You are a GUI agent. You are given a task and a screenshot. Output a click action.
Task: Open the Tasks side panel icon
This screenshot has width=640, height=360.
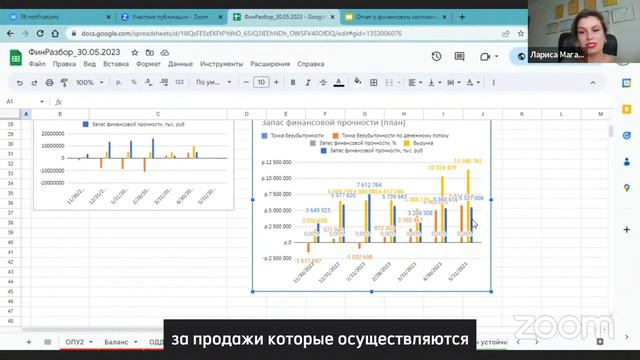tap(627, 136)
